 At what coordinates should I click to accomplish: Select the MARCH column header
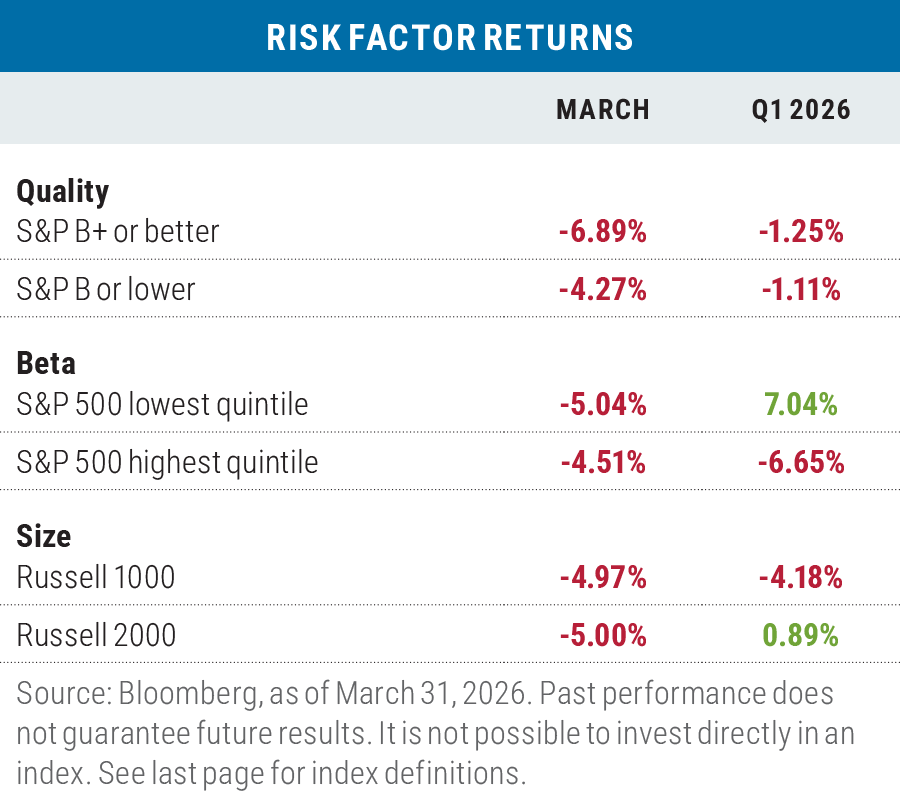pos(602,109)
